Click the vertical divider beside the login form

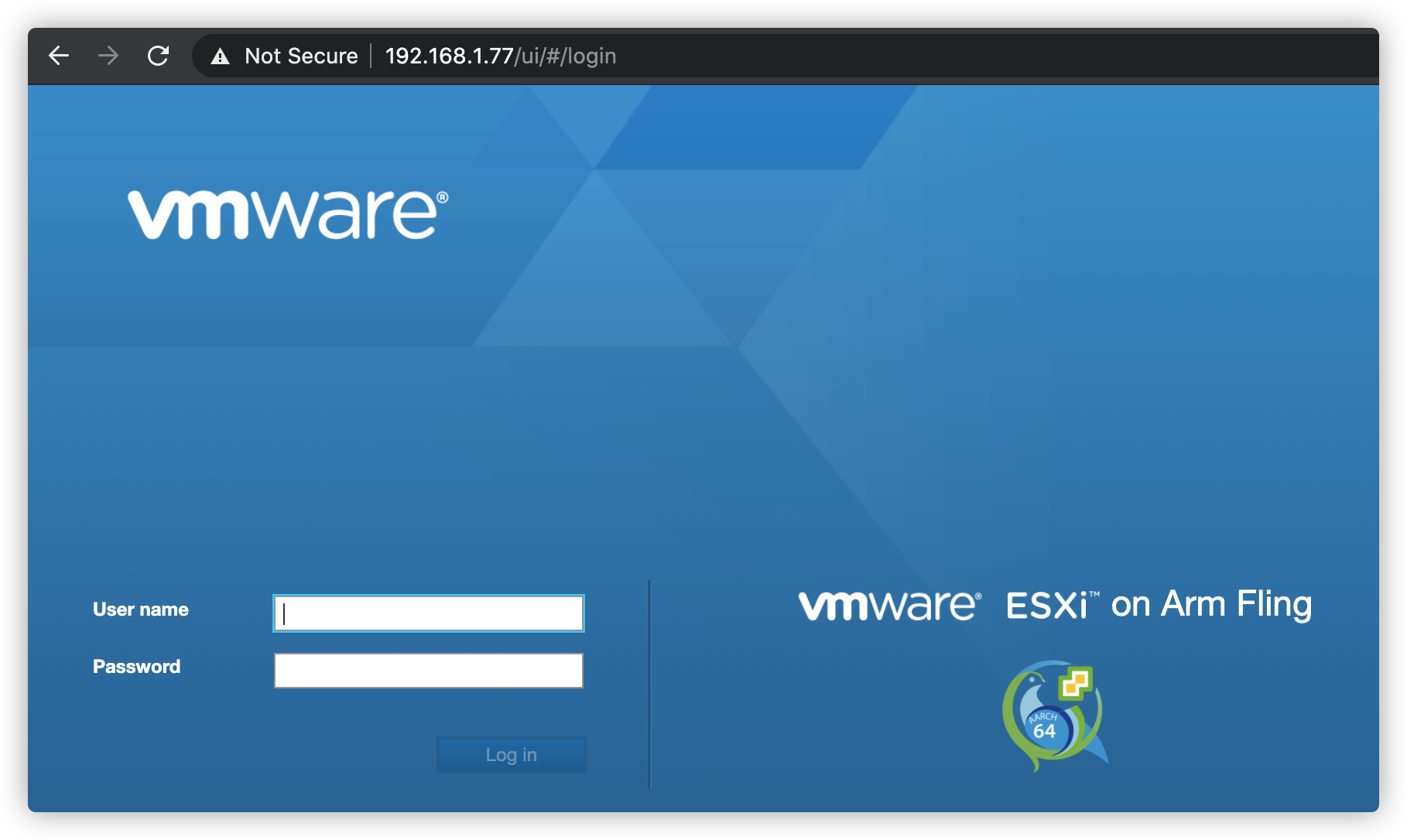[x=649, y=681]
